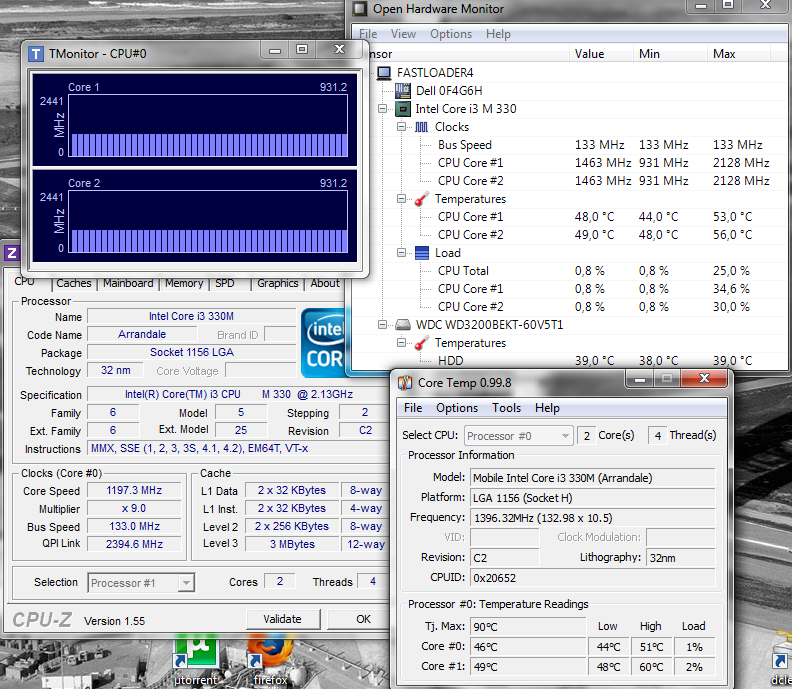Click the Level 3 cache 3 MBytes value
The height and width of the screenshot is (689, 792).
tap(292, 544)
